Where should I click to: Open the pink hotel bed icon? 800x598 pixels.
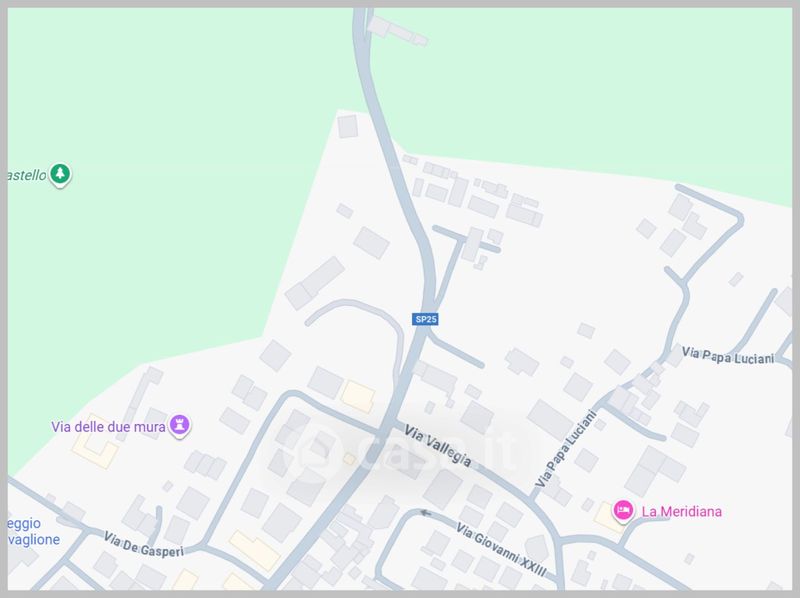click(x=623, y=510)
